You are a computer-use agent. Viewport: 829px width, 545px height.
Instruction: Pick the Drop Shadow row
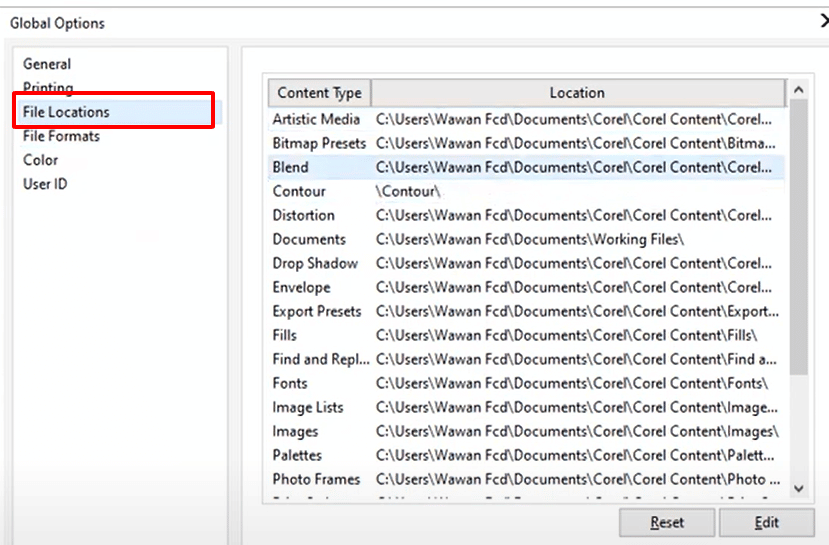[315, 263]
